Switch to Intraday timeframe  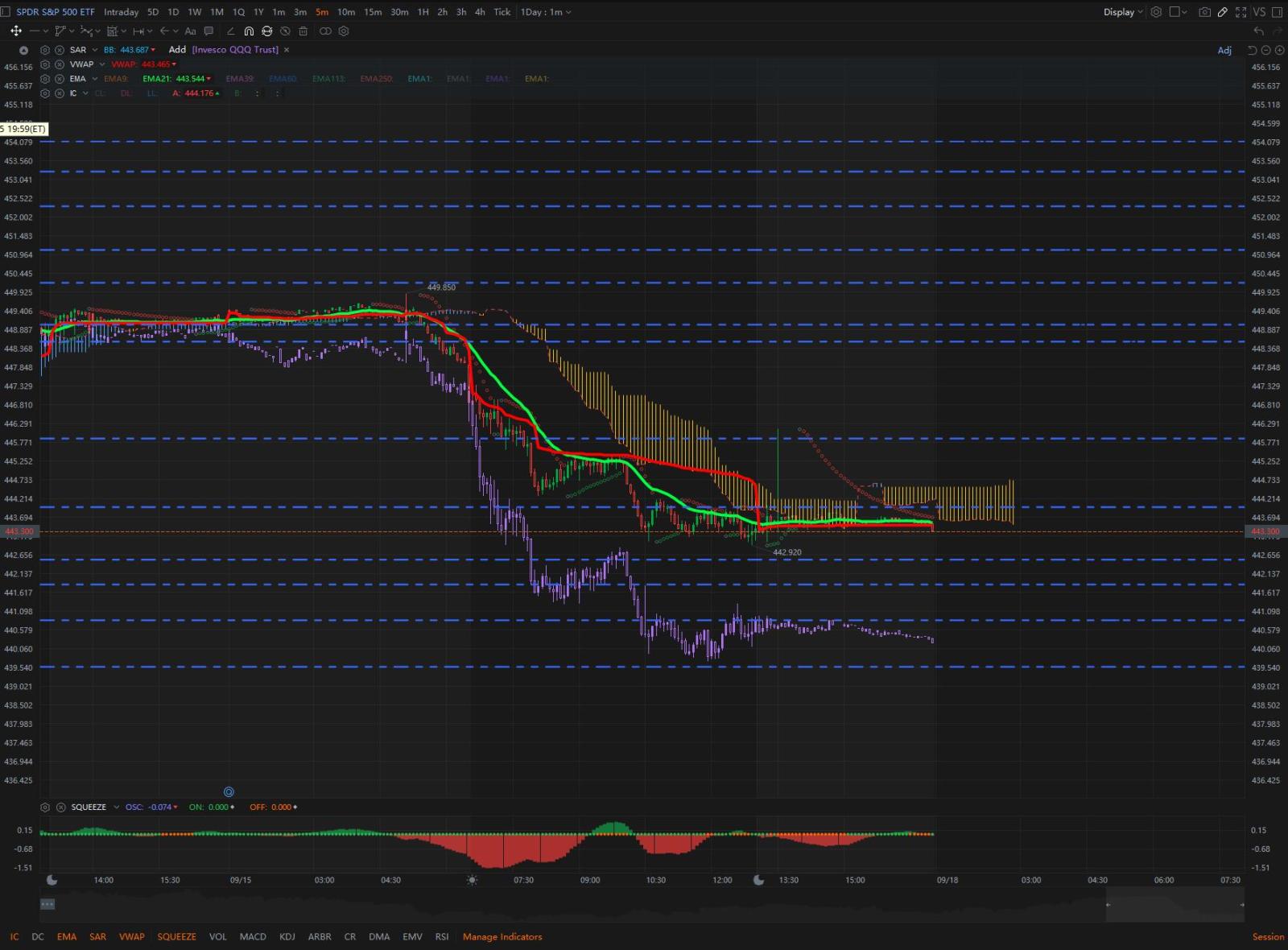[x=121, y=12]
